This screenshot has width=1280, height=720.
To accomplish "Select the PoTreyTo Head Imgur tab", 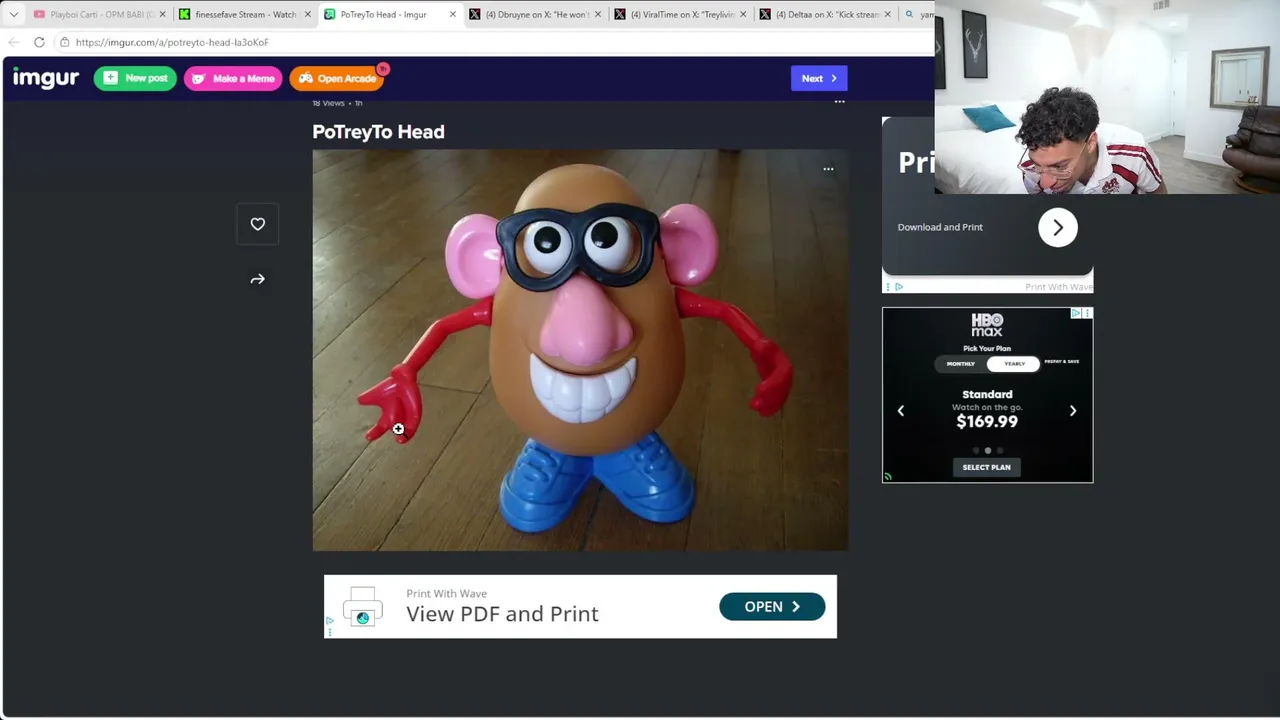I will tap(390, 14).
